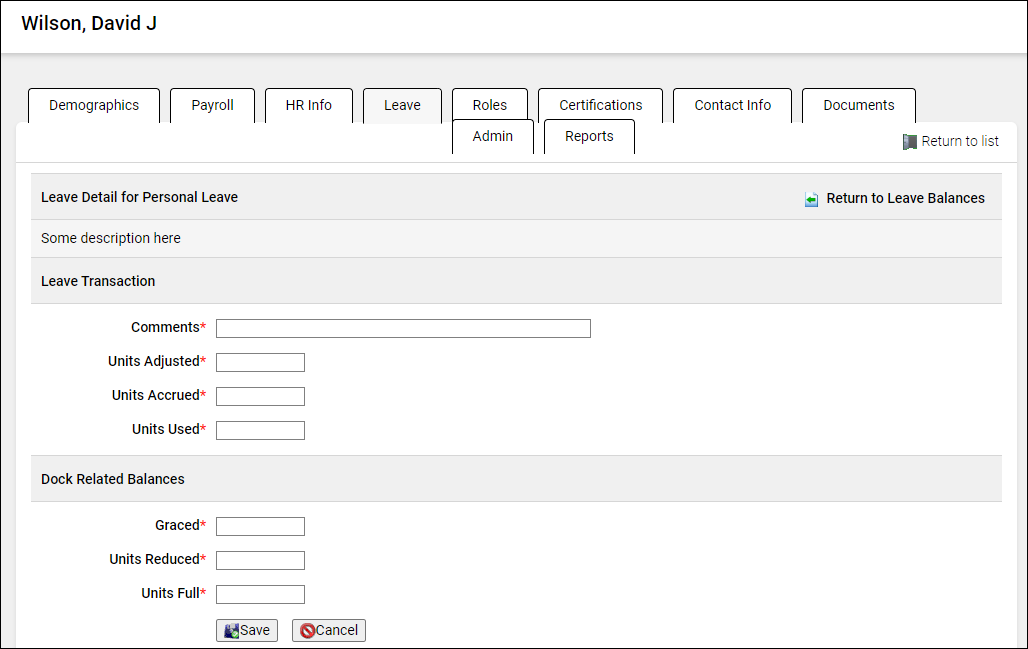Select the Admin tab
Viewport: 1028px width, 649px height.
click(x=492, y=136)
